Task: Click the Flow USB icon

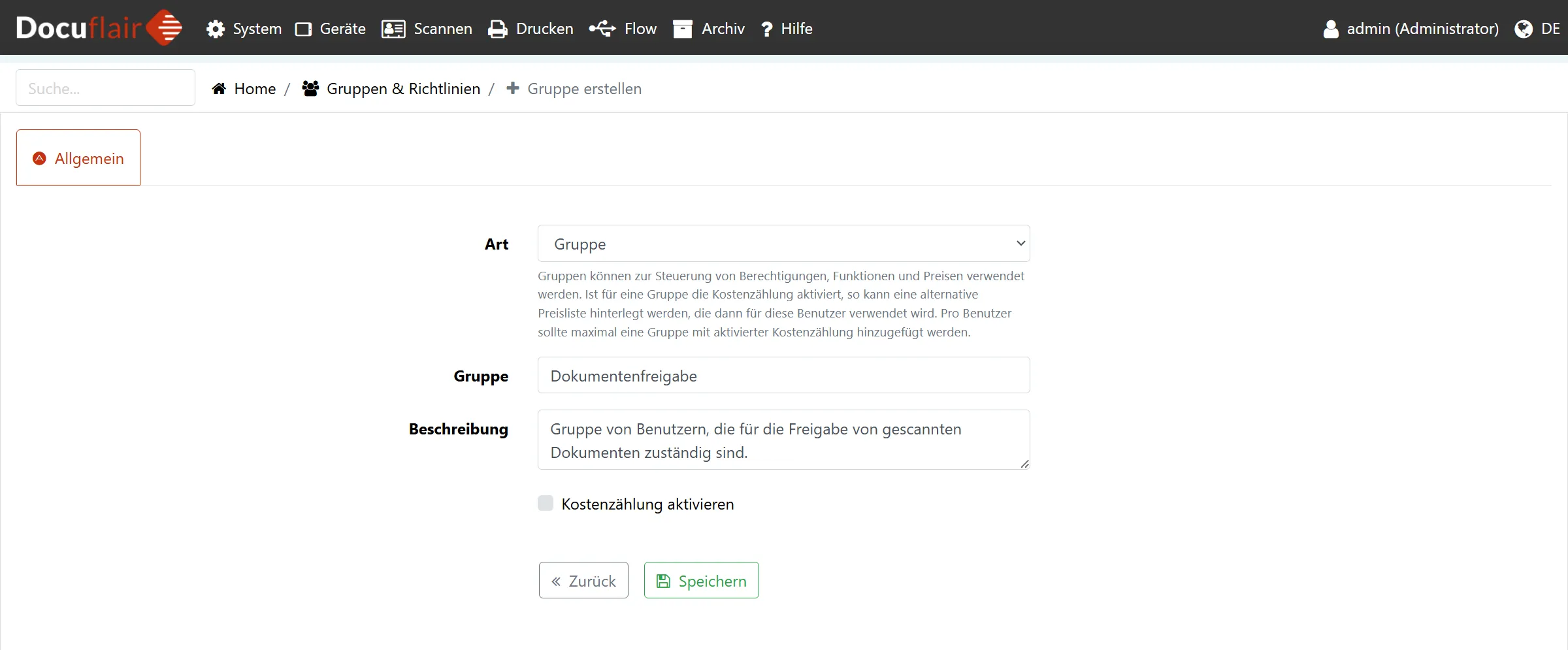Action: tap(602, 29)
